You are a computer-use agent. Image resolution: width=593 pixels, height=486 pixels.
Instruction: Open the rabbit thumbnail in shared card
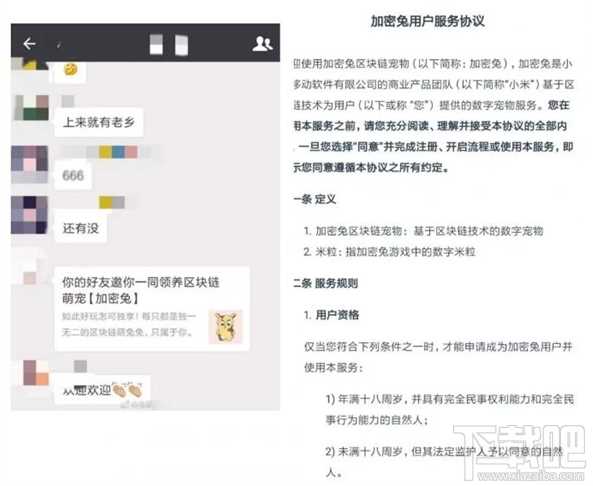(225, 327)
